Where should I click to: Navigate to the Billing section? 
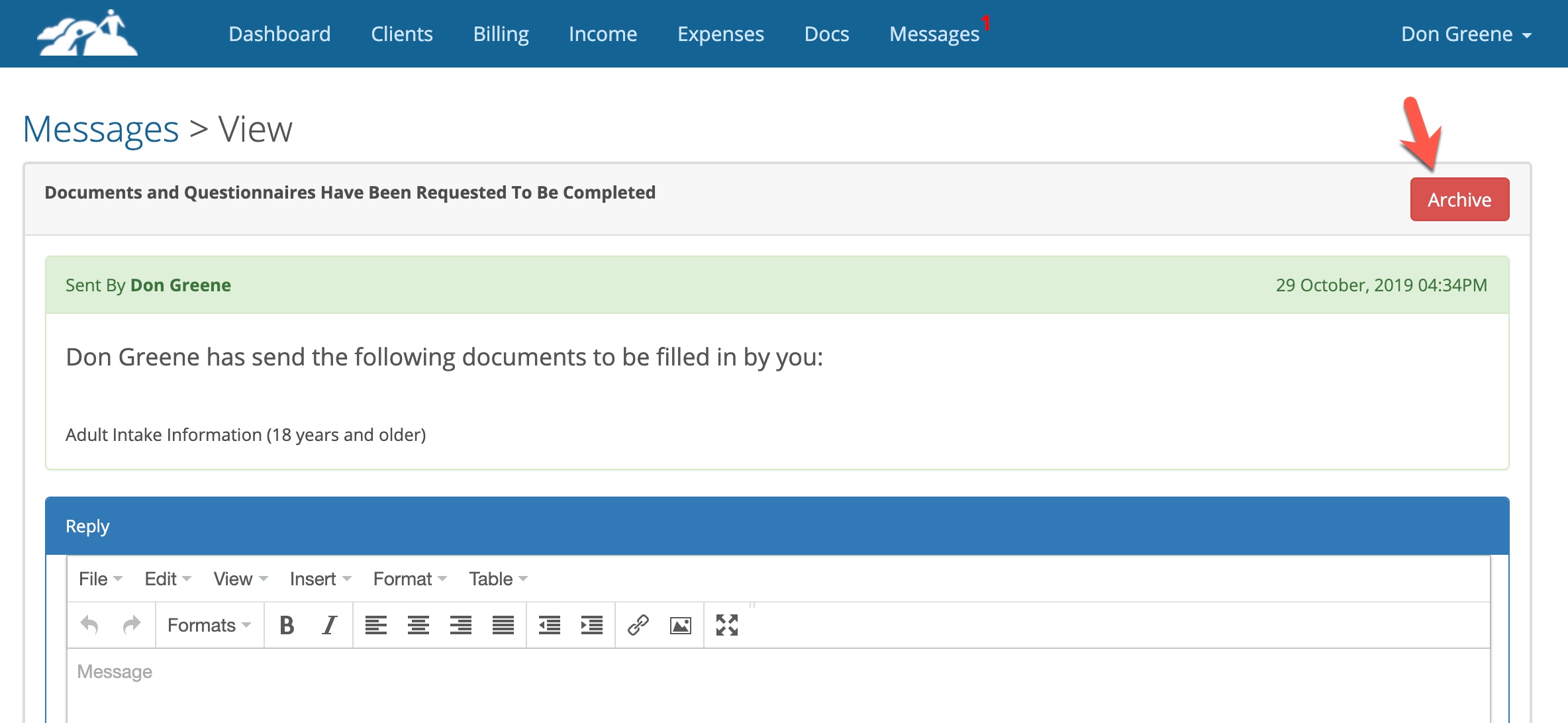pos(501,34)
